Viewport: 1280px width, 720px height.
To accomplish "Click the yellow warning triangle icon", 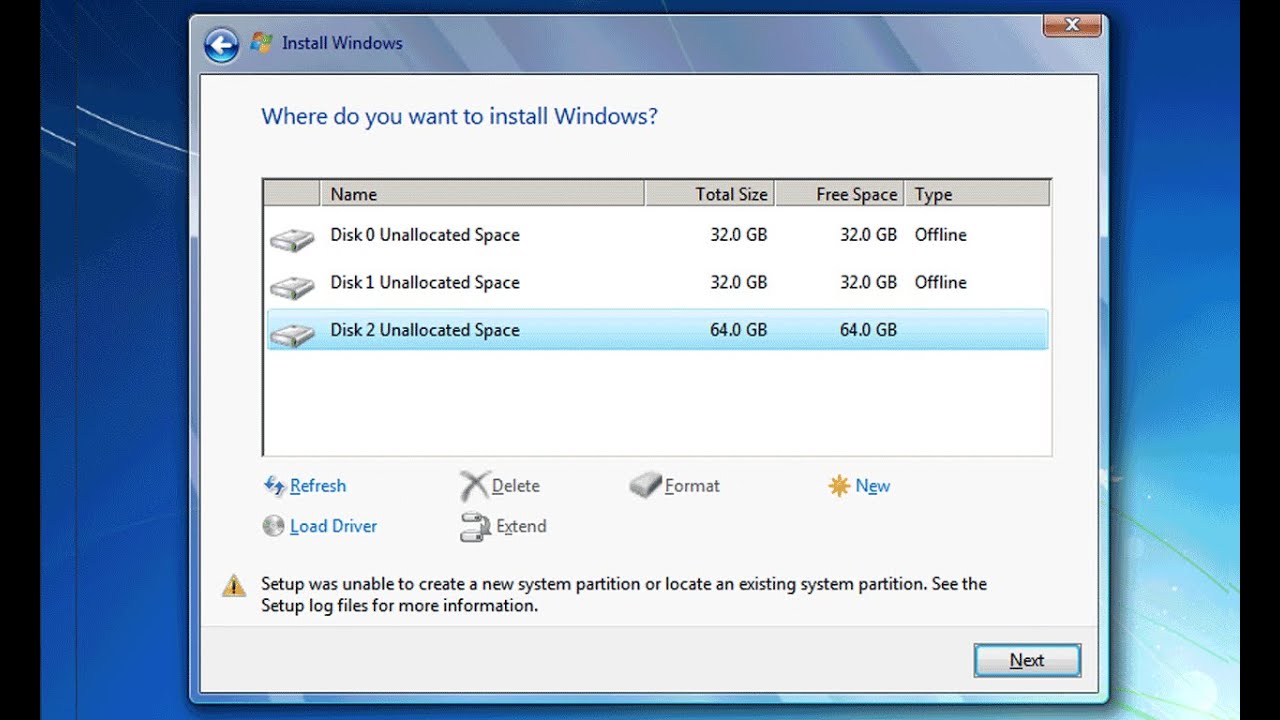I will pyautogui.click(x=234, y=585).
